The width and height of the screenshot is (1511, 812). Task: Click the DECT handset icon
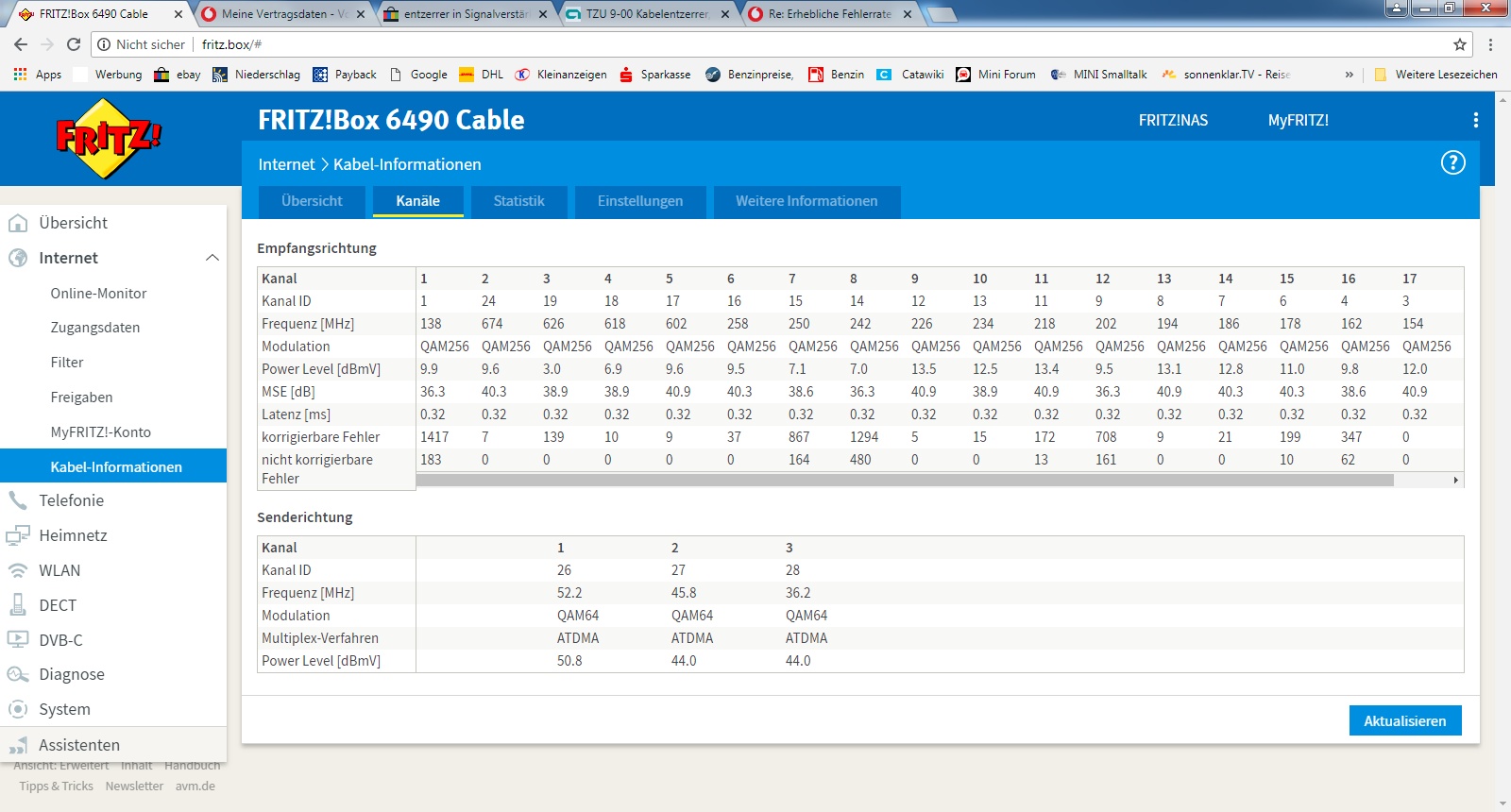coord(18,605)
